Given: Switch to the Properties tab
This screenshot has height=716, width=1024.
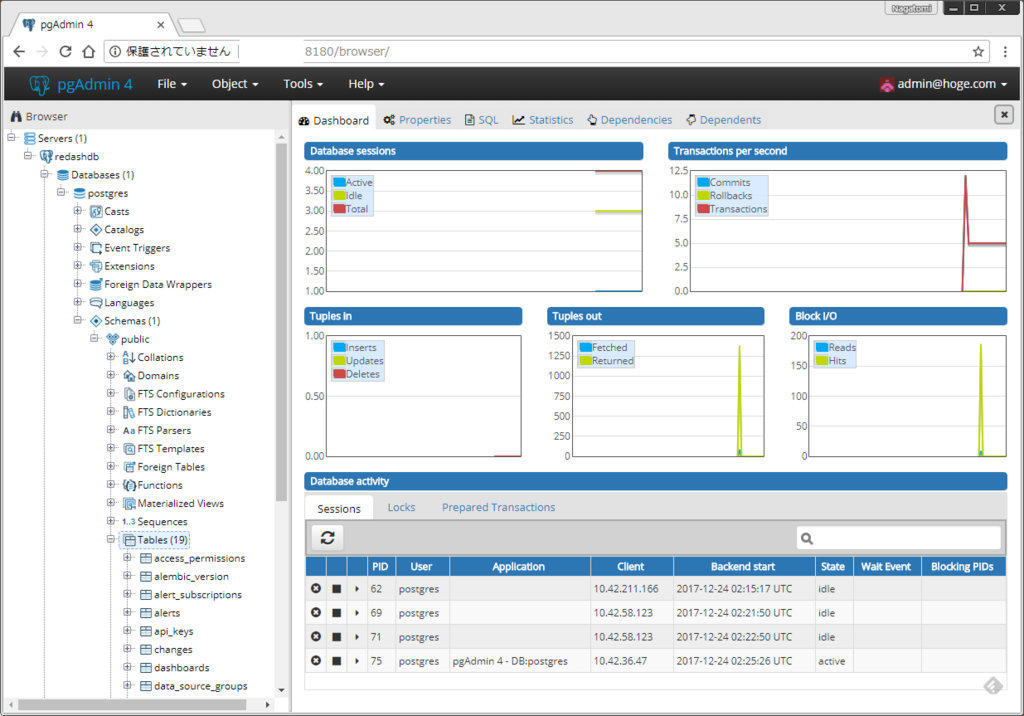Looking at the screenshot, I should (x=417, y=120).
